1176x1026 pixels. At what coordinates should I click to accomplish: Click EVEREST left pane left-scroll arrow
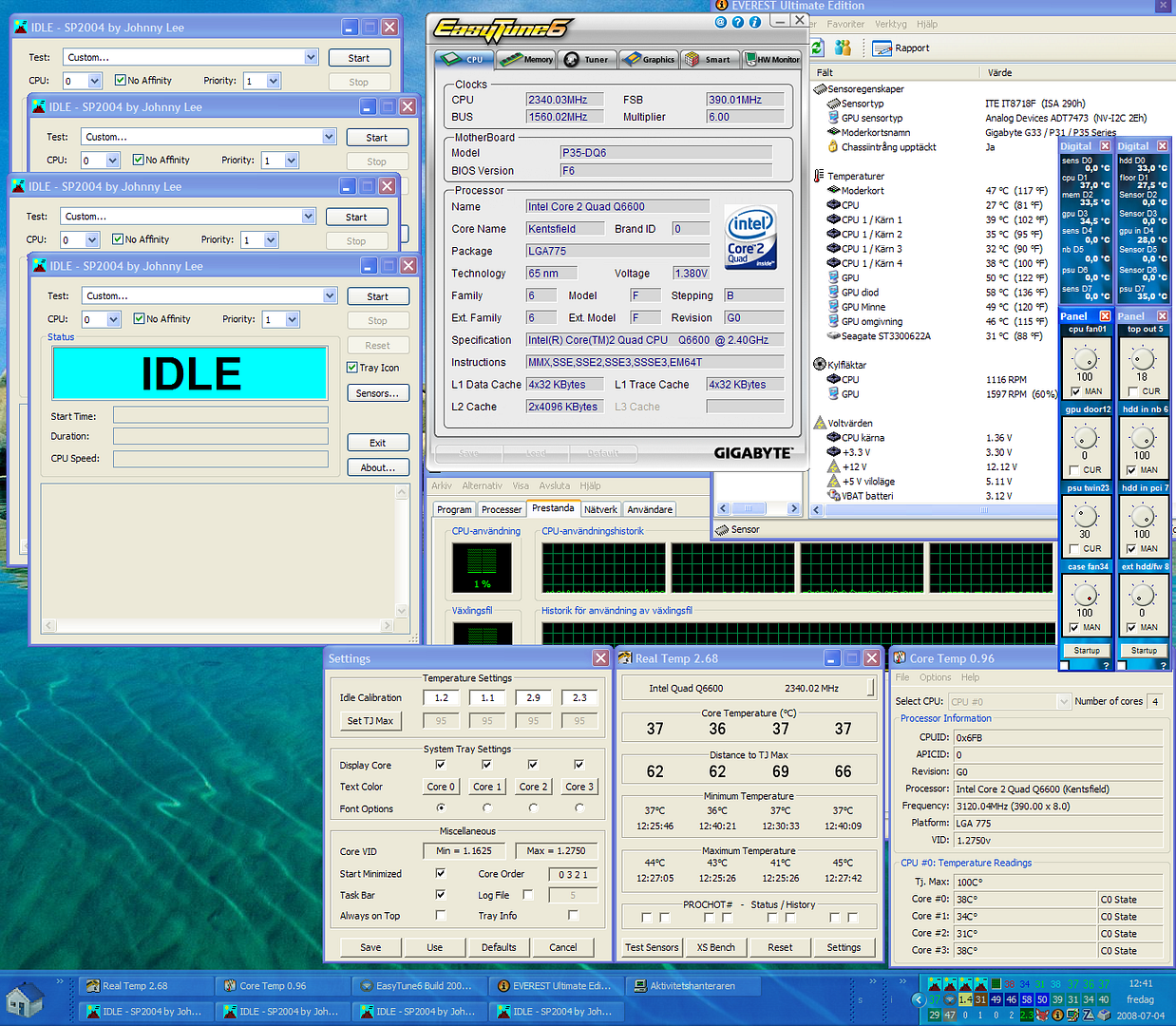tap(723, 509)
